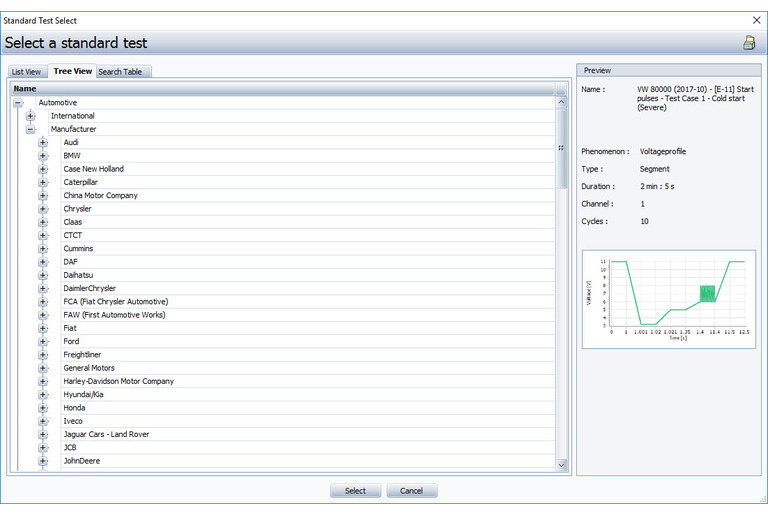
Task: Expand the General Motors node
Action: click(43, 368)
